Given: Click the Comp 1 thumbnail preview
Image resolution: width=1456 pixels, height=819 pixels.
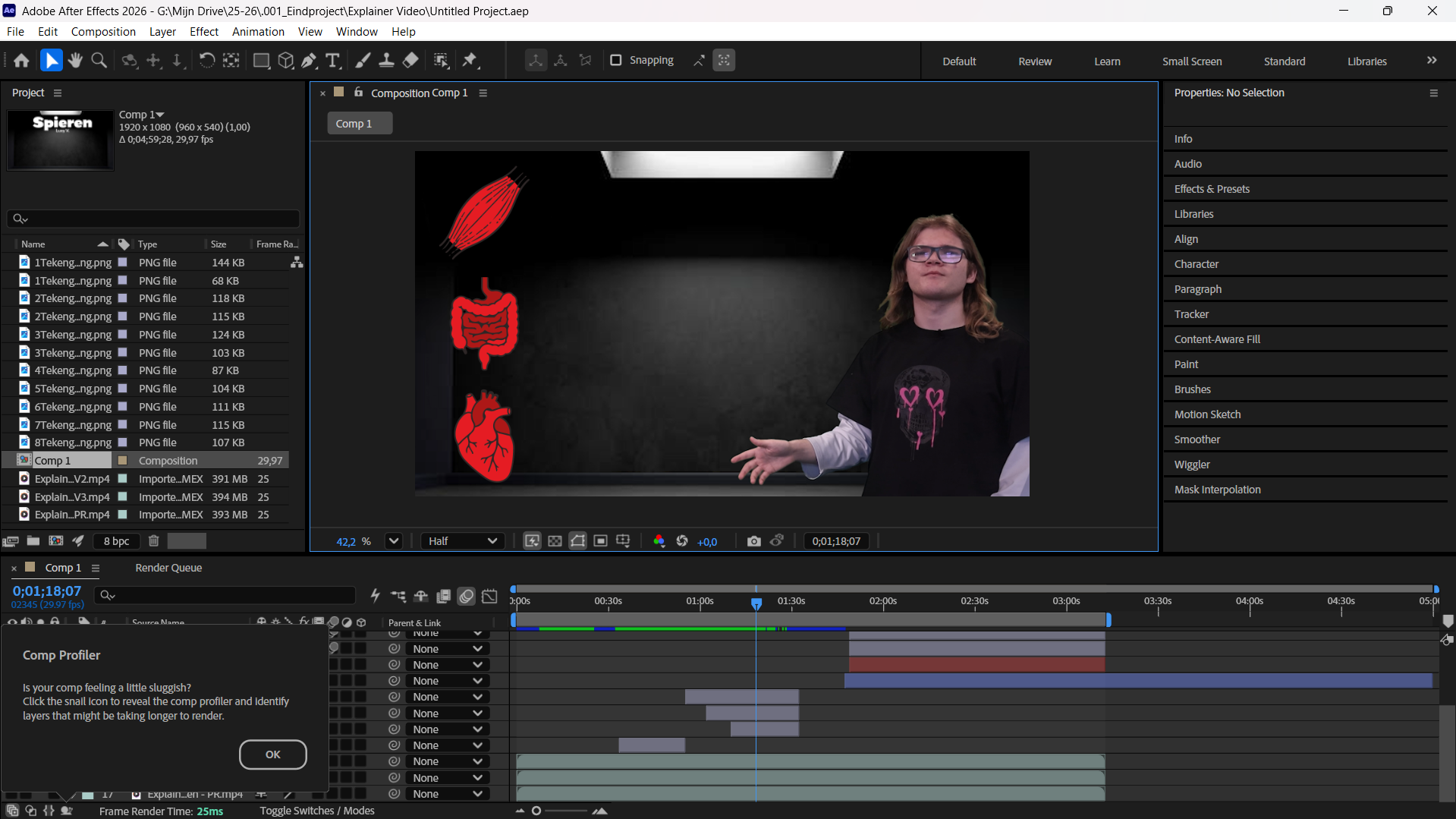Looking at the screenshot, I should [60, 141].
